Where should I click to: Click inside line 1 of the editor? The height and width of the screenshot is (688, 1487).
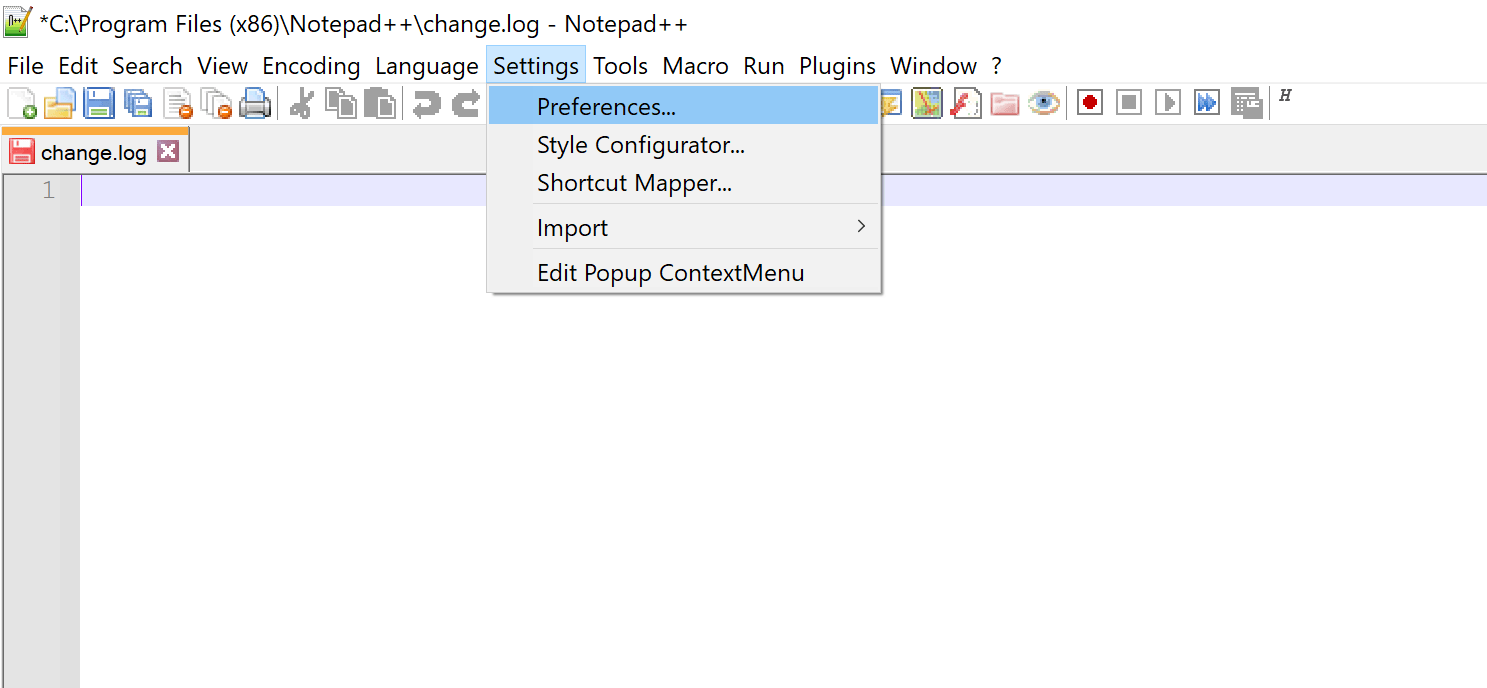point(300,190)
